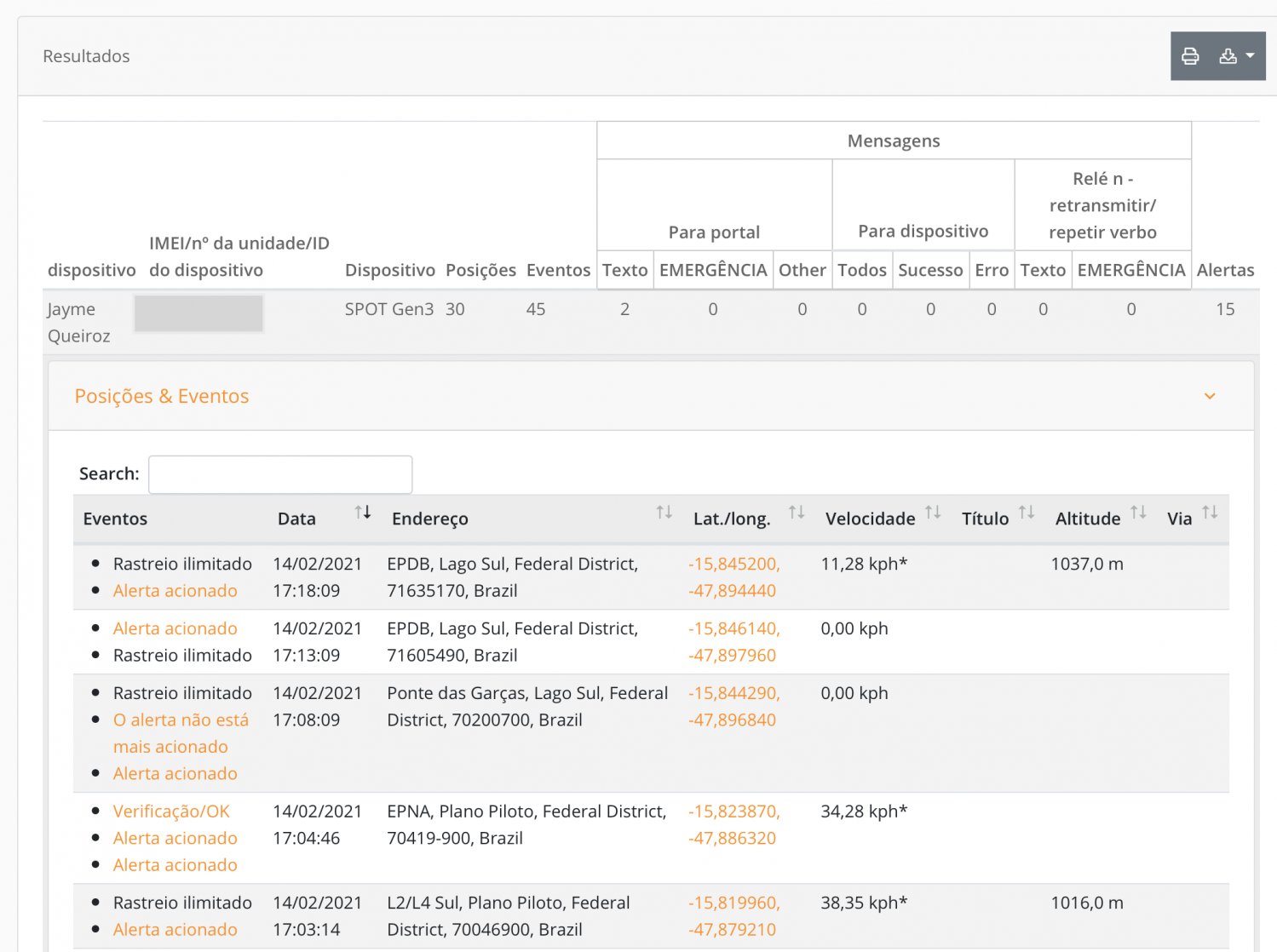Open Verificação/OK event link
The width and height of the screenshot is (1277, 952).
tap(171, 811)
